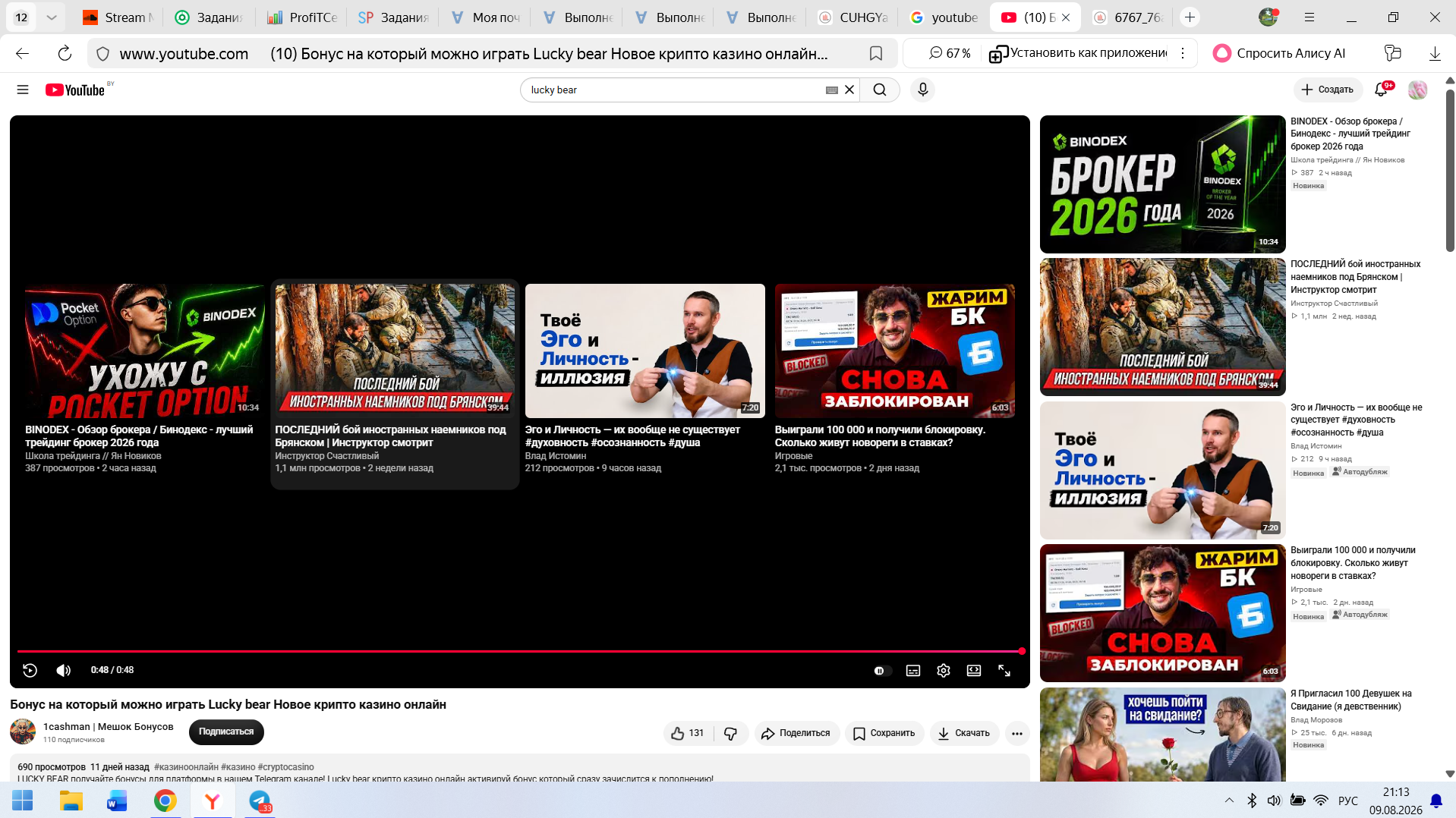Toggle subtitles in the player

point(913,671)
